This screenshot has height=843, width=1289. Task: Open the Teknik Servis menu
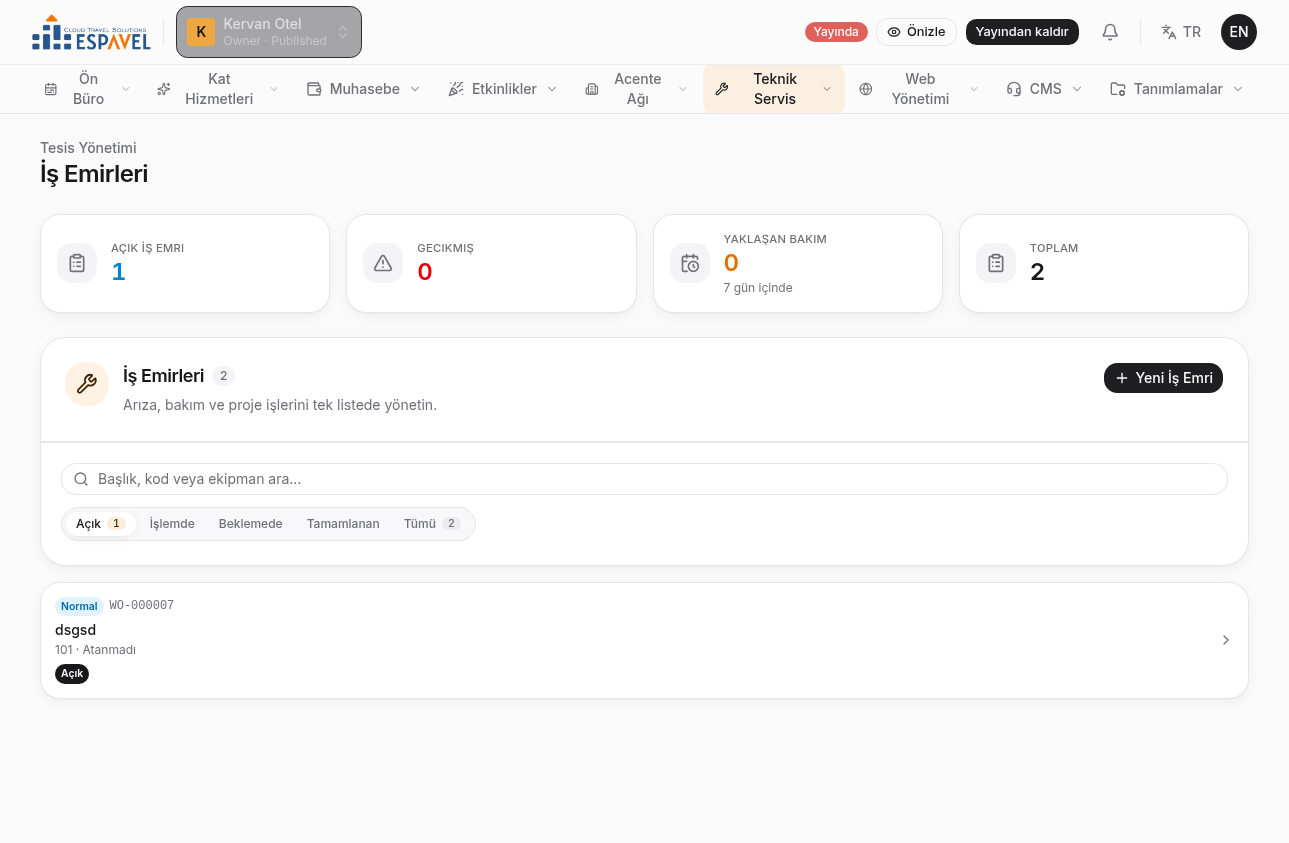point(774,89)
